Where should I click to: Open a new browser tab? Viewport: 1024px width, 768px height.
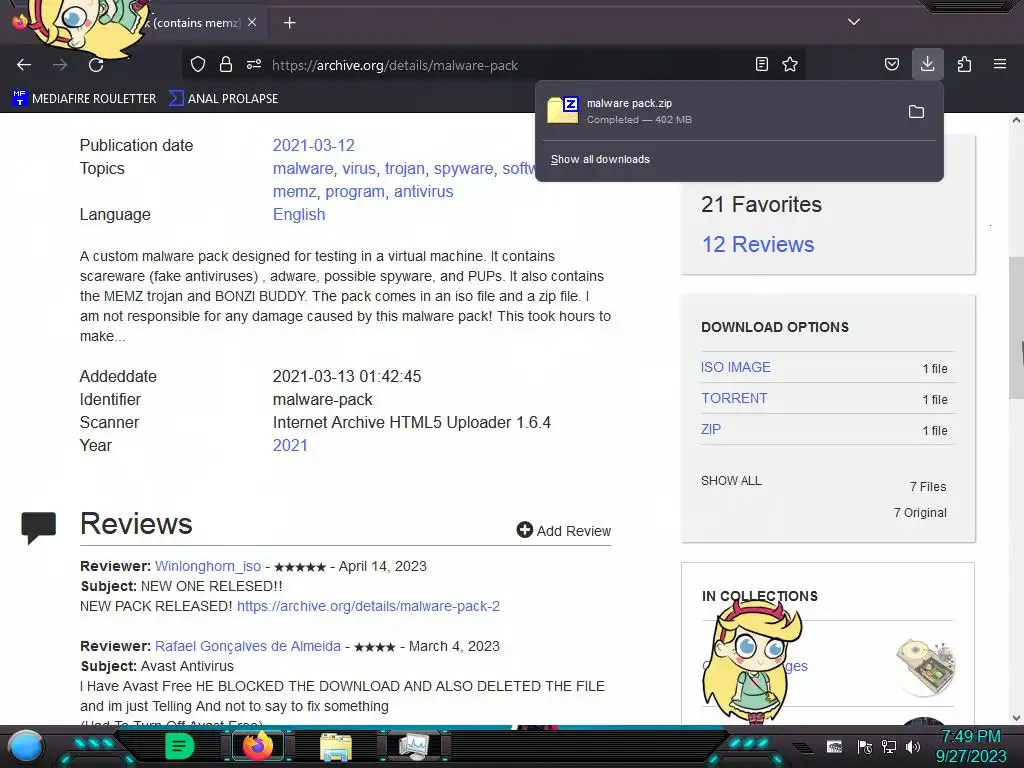click(289, 23)
